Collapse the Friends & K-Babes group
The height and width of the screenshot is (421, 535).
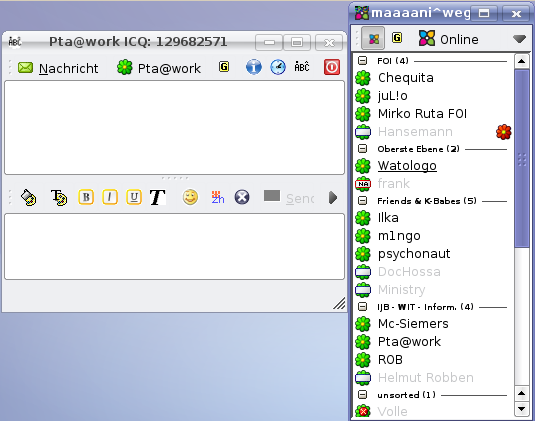pos(362,201)
